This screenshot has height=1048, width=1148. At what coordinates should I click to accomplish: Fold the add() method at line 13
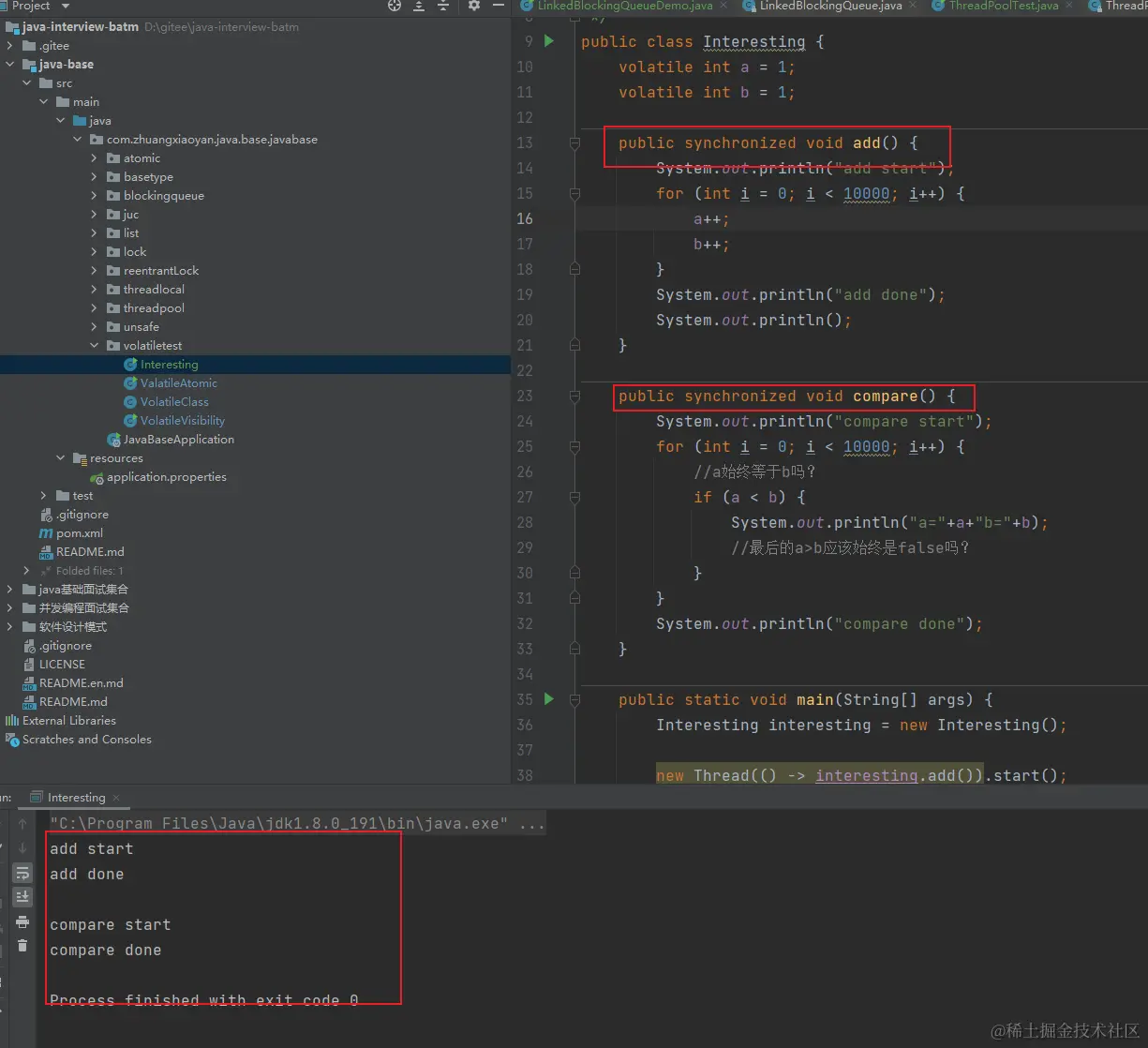tap(574, 143)
